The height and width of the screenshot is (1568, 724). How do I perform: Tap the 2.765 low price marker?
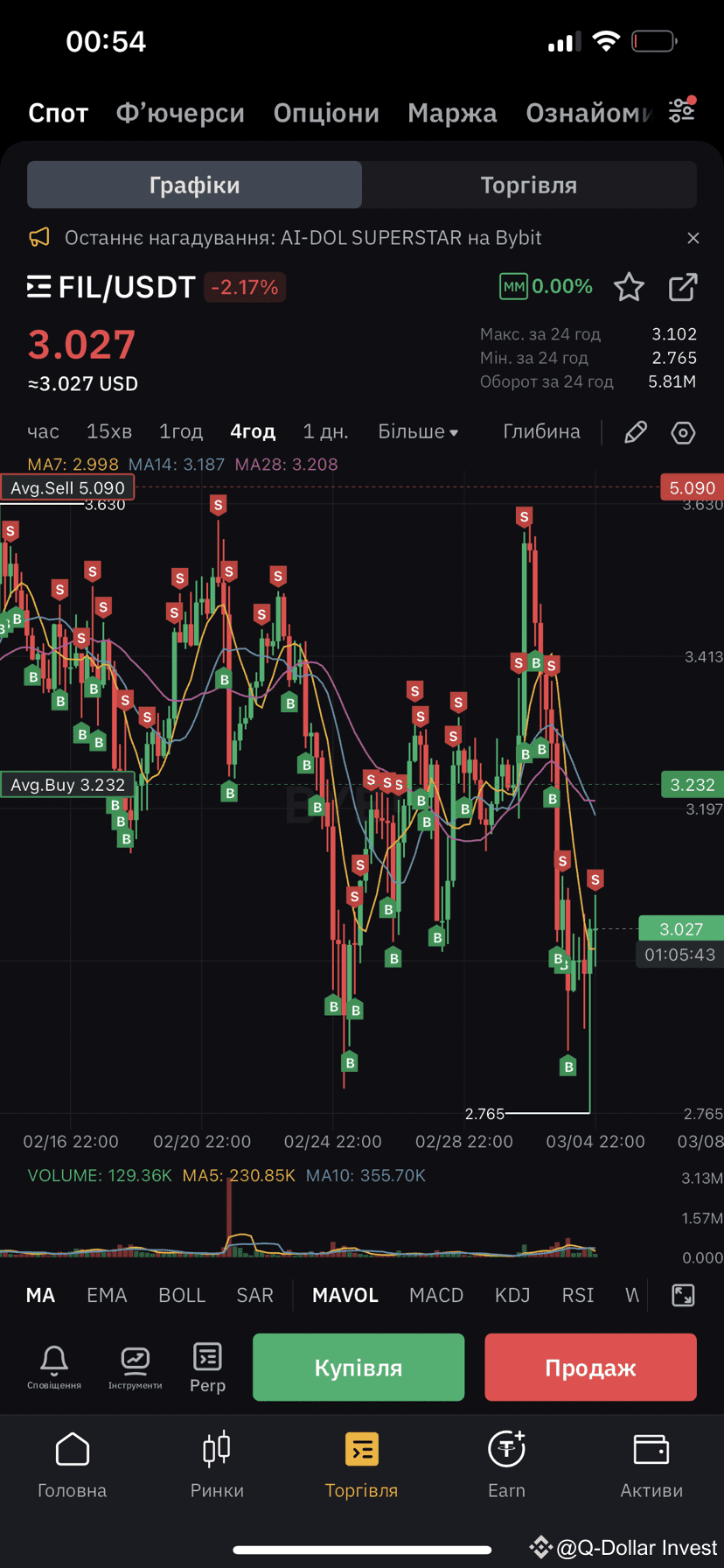(x=484, y=1114)
